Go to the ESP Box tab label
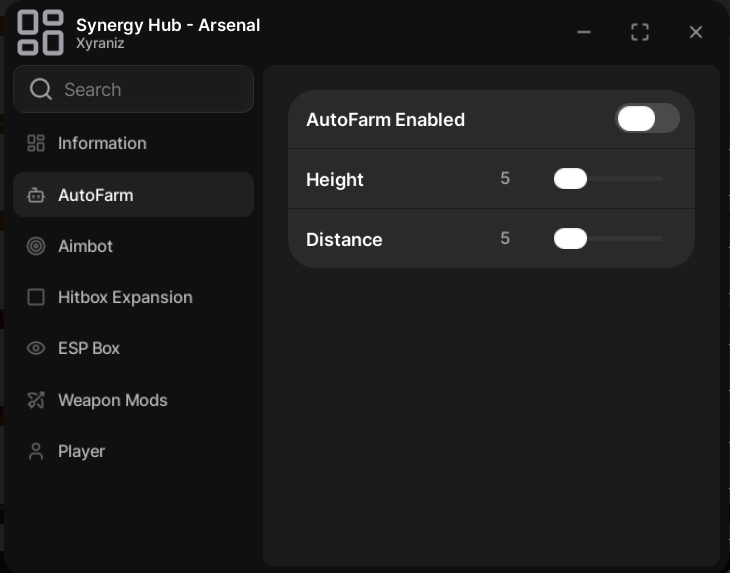This screenshot has width=730, height=573. 89,348
